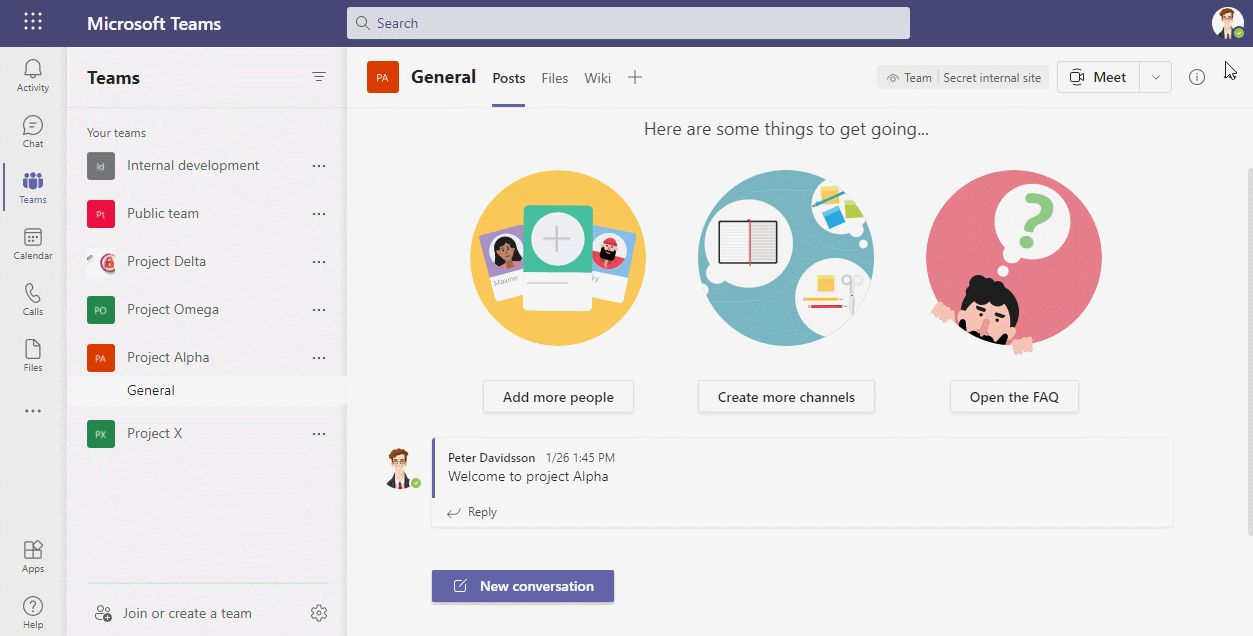This screenshot has height=636, width=1253.
Task: Open more options for Project Delta
Action: tap(319, 262)
